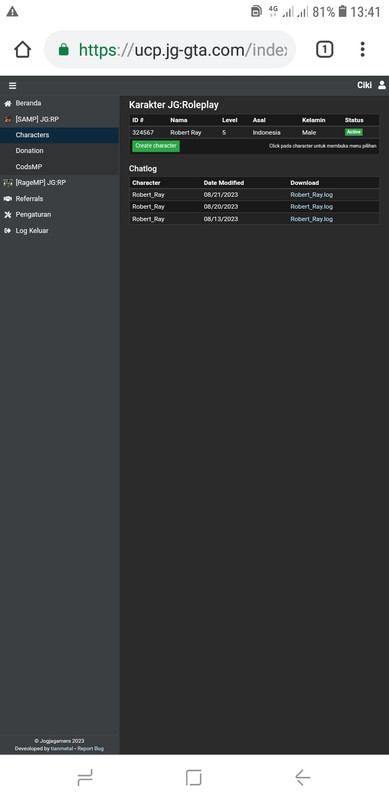Click the Beranda home icon
The image size is (389, 800).
(x=8, y=103)
